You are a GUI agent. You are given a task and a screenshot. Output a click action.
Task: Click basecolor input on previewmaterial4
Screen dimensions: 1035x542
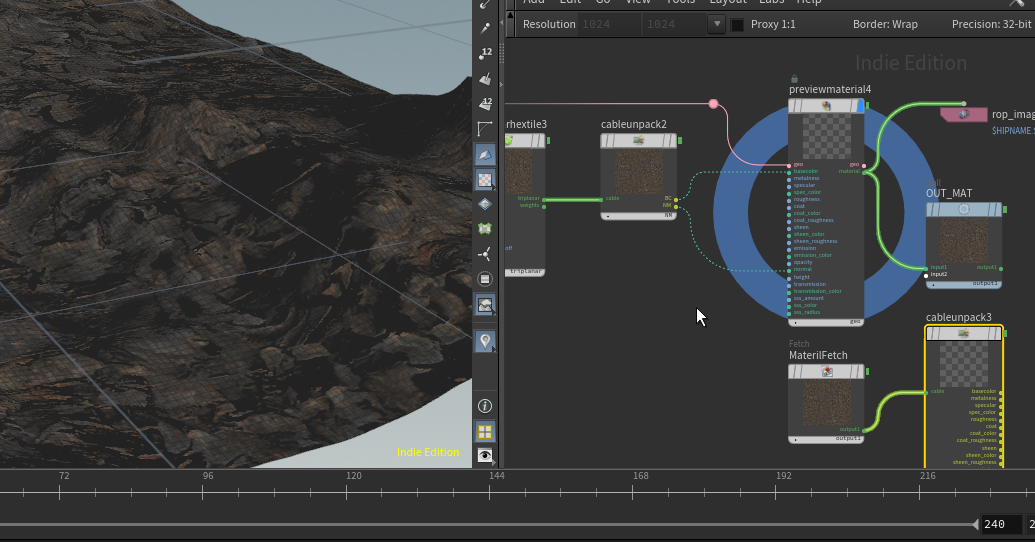click(x=789, y=172)
